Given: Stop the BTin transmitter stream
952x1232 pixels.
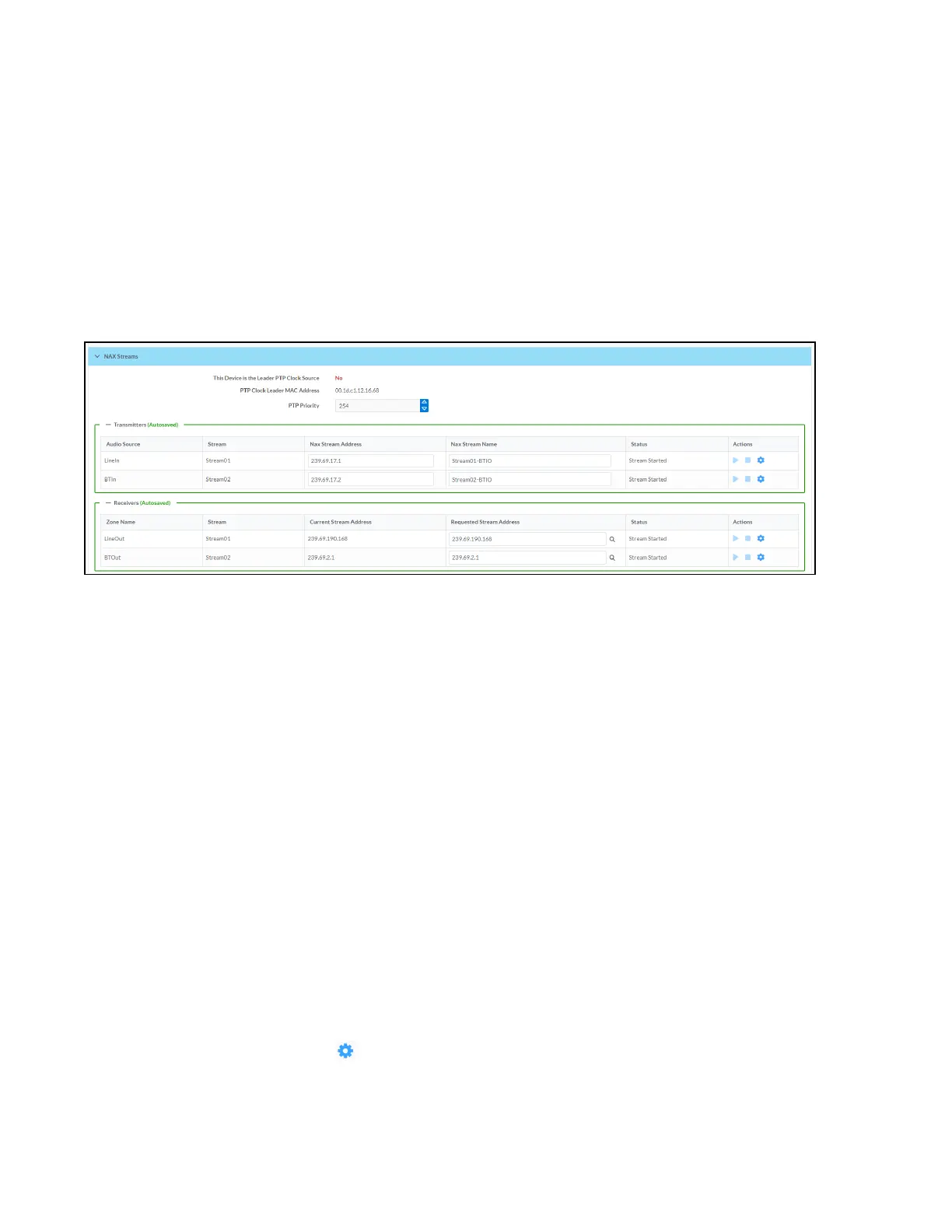Looking at the screenshot, I should click(x=748, y=479).
